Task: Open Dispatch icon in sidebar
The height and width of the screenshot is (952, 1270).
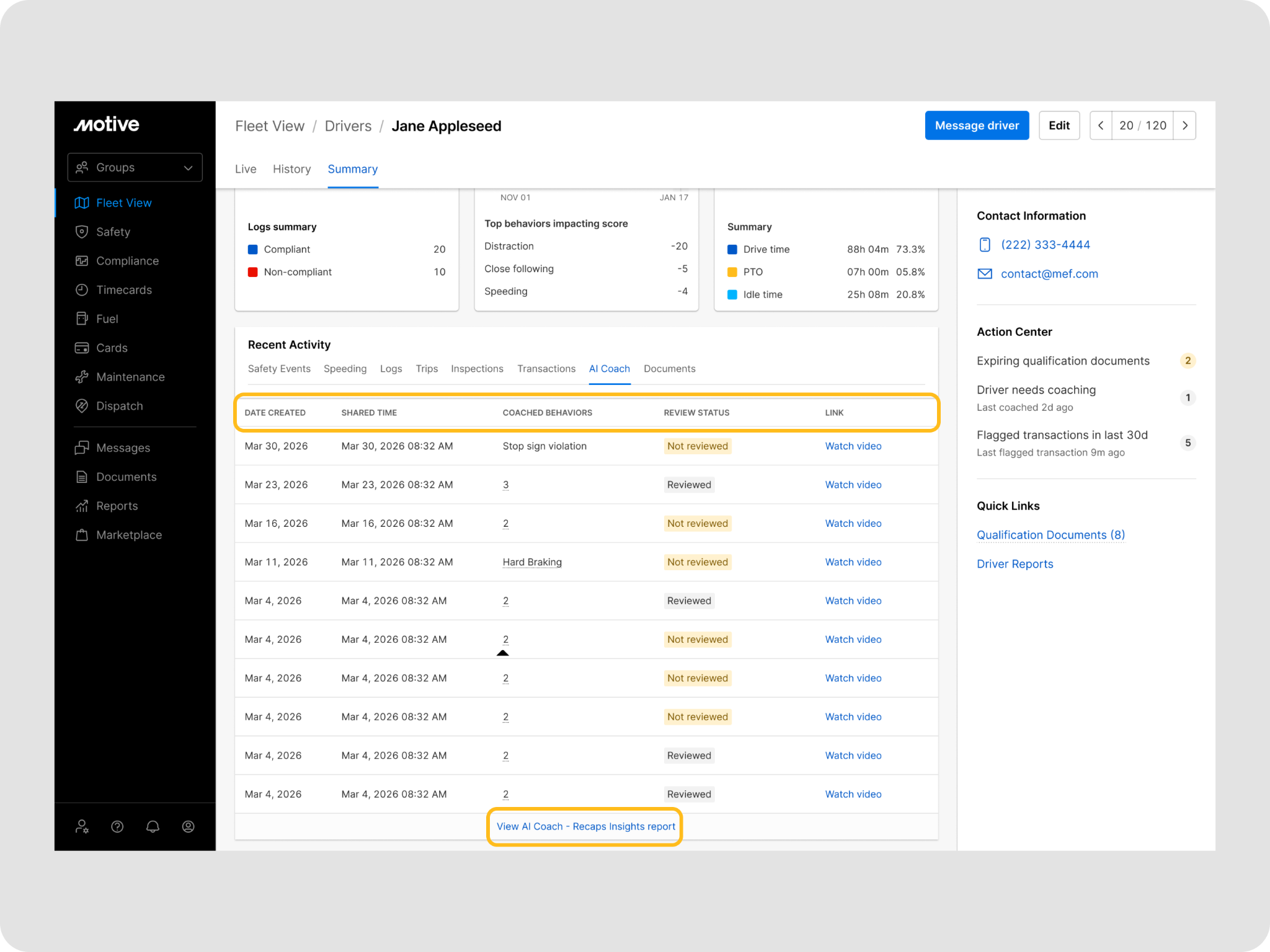Action: coord(82,406)
